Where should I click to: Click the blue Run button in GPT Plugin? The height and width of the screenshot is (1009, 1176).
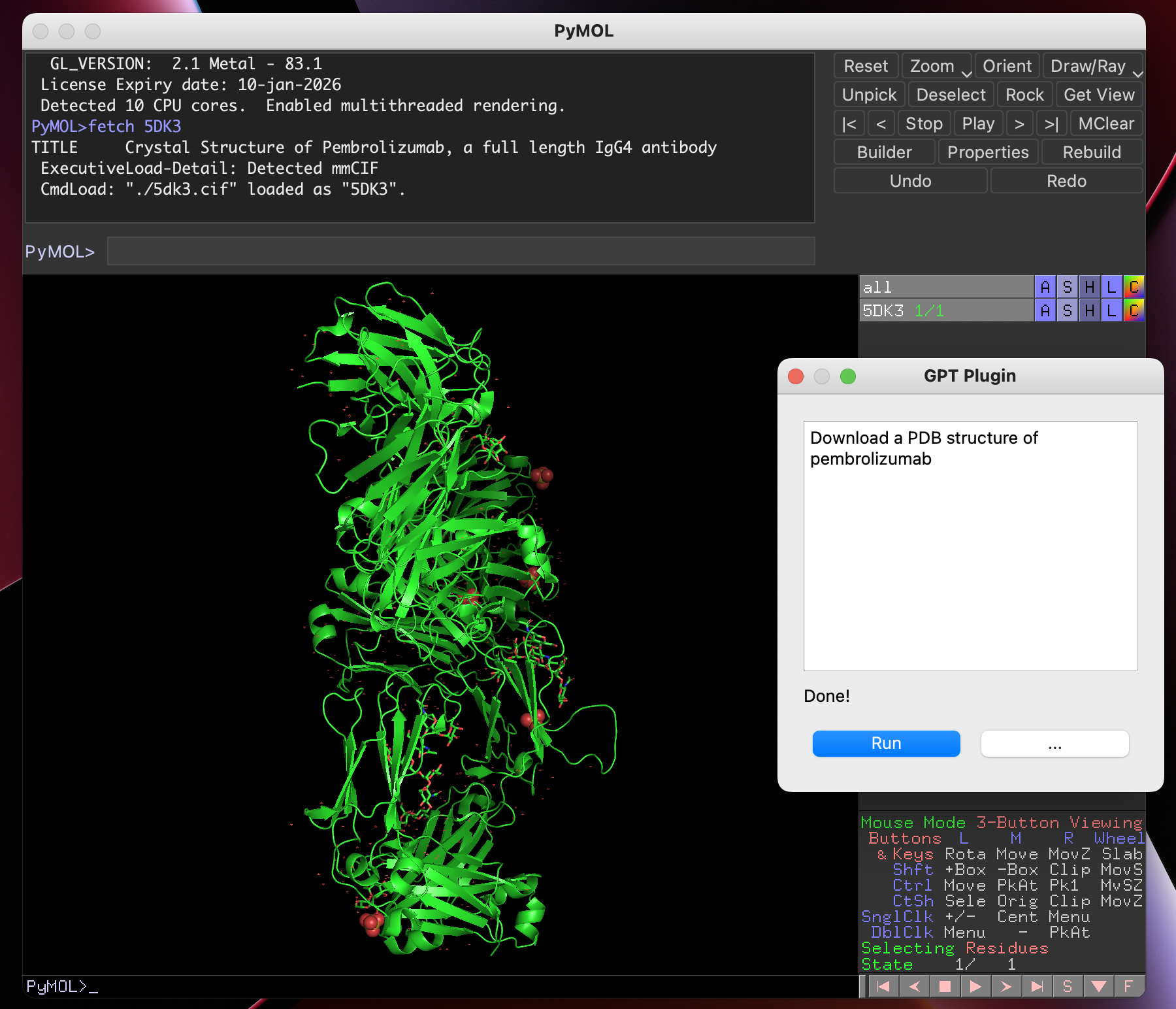pos(886,744)
